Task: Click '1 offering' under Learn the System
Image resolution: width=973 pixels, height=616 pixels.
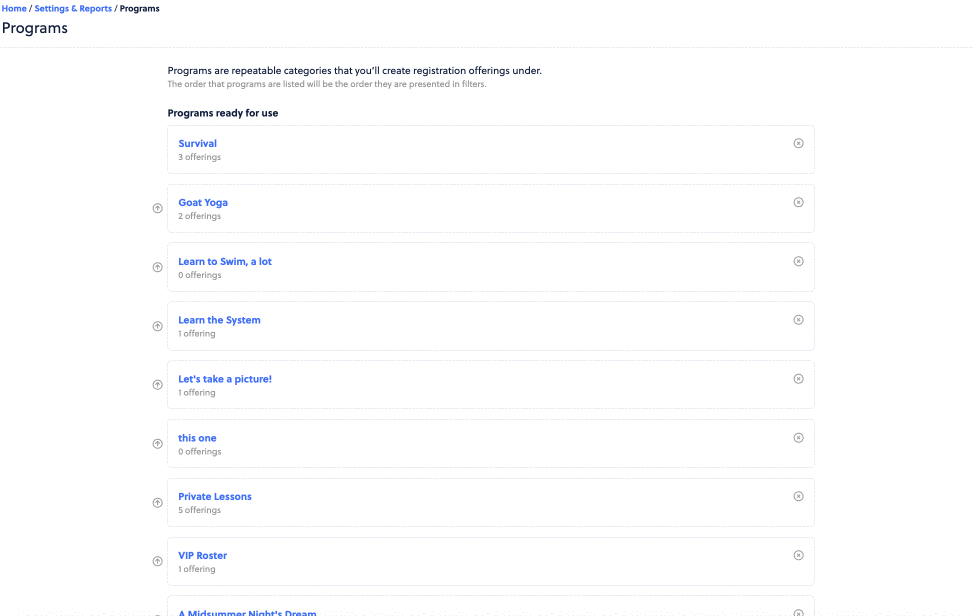Action: (x=197, y=334)
